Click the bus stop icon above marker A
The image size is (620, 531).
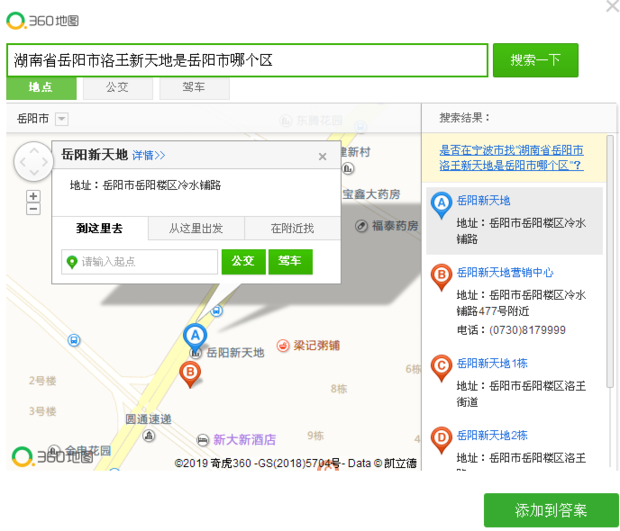click(x=216, y=311)
